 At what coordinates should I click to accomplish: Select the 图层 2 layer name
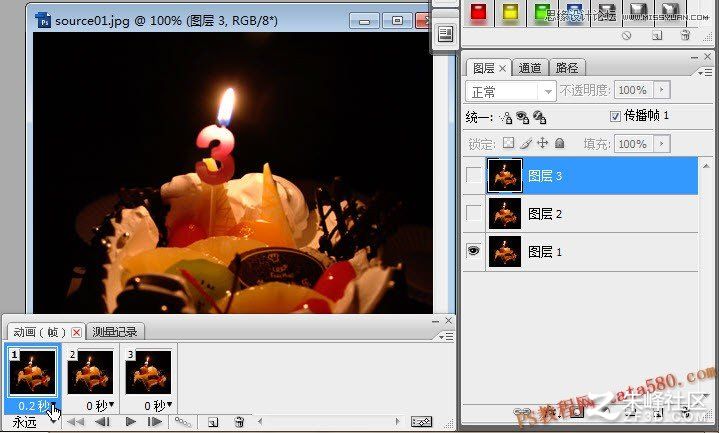point(545,214)
